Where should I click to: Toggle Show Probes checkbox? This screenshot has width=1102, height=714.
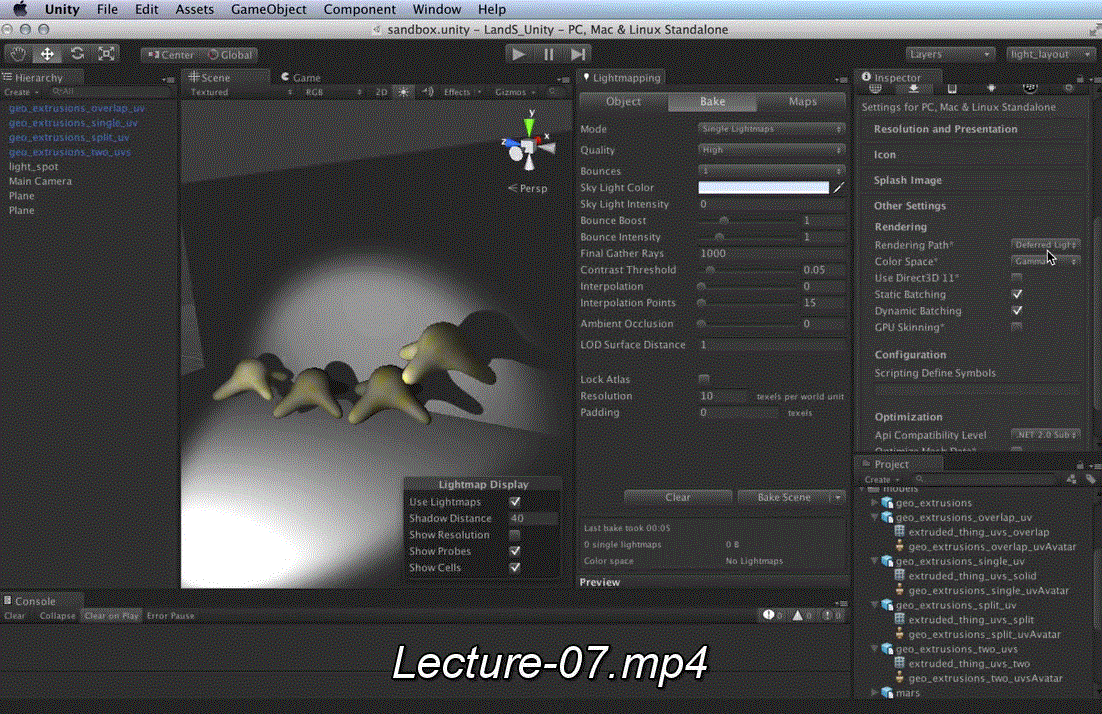point(514,551)
